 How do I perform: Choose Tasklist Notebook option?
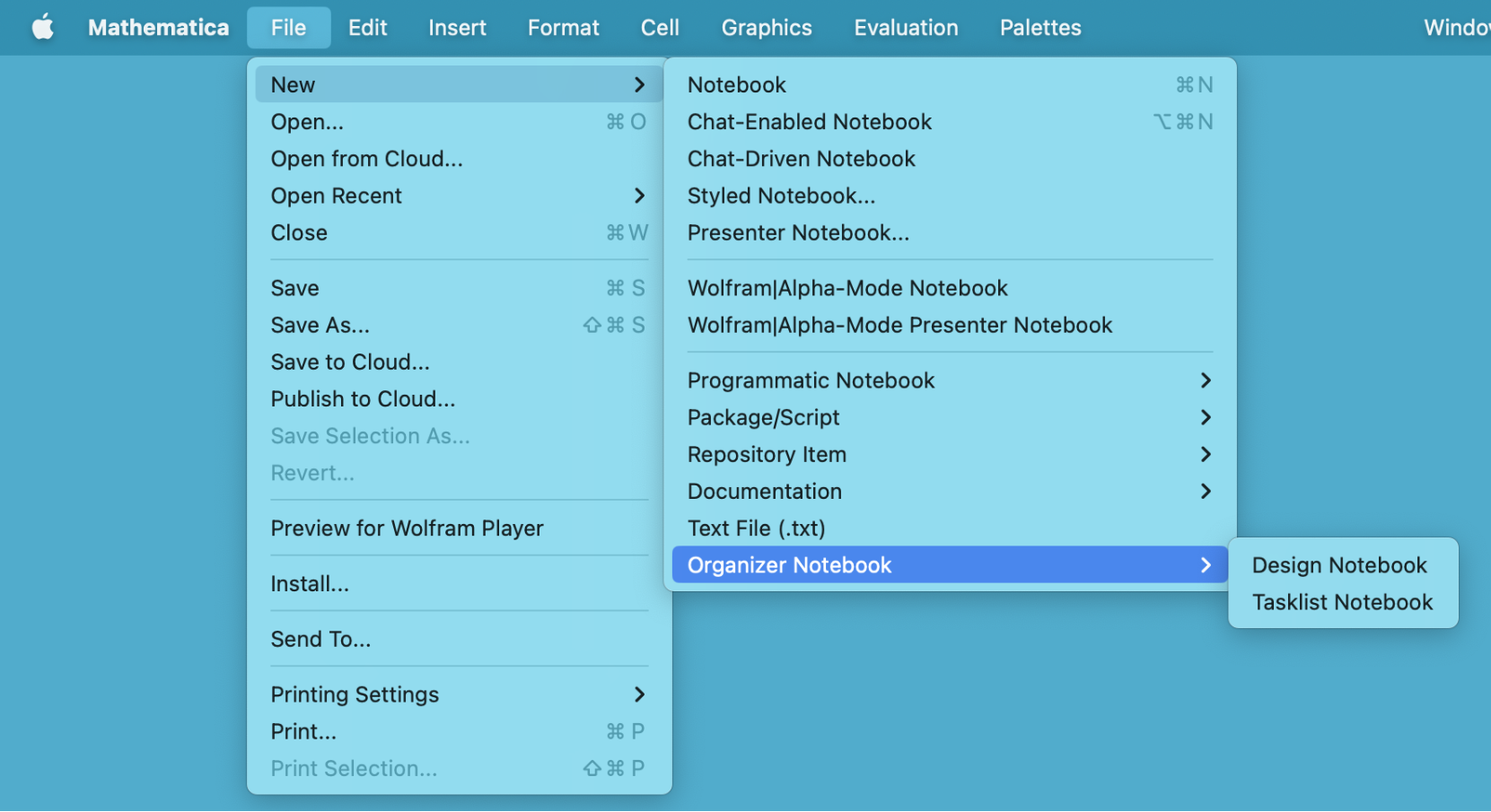pos(1342,602)
